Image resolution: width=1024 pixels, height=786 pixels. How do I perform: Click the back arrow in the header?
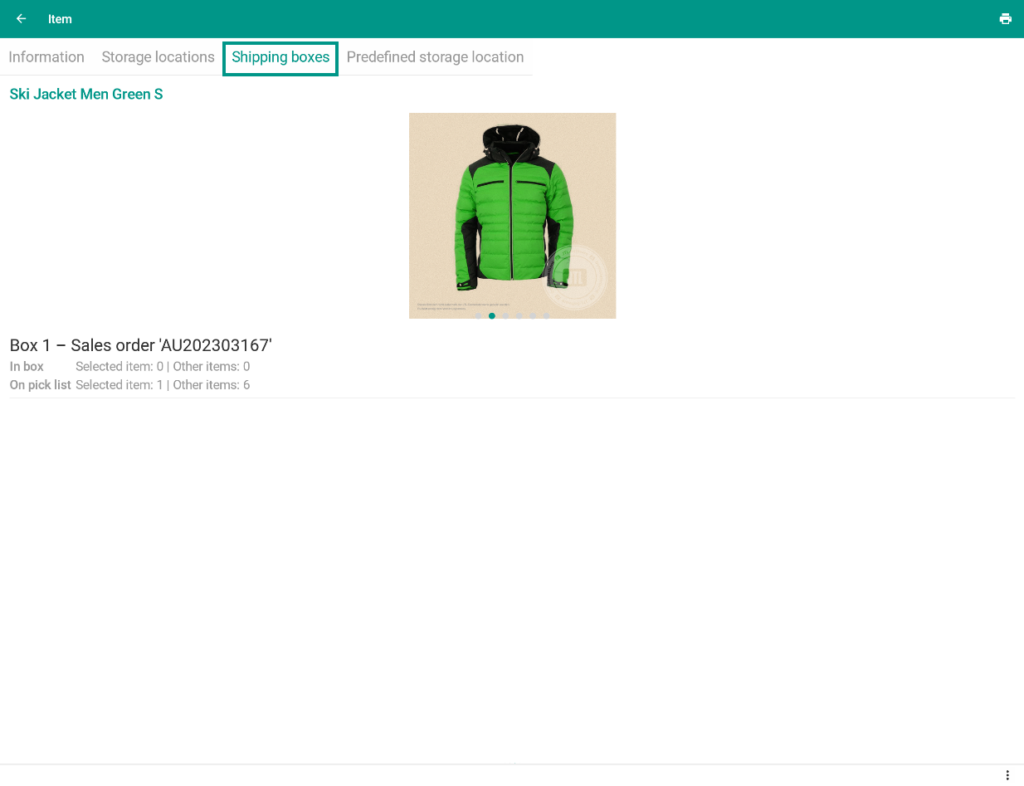21,19
